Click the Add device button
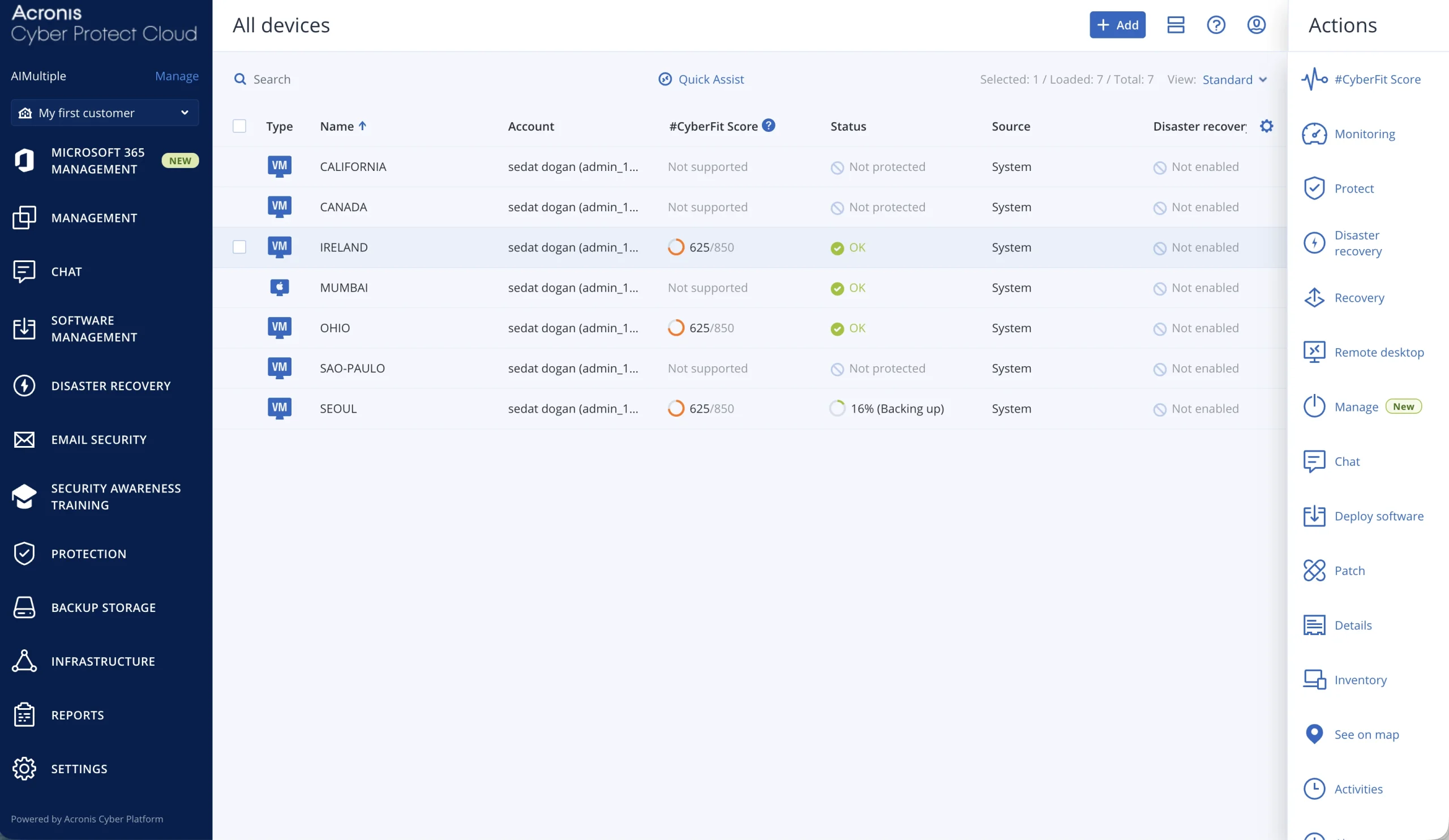The width and height of the screenshot is (1449, 840). pyautogui.click(x=1117, y=25)
